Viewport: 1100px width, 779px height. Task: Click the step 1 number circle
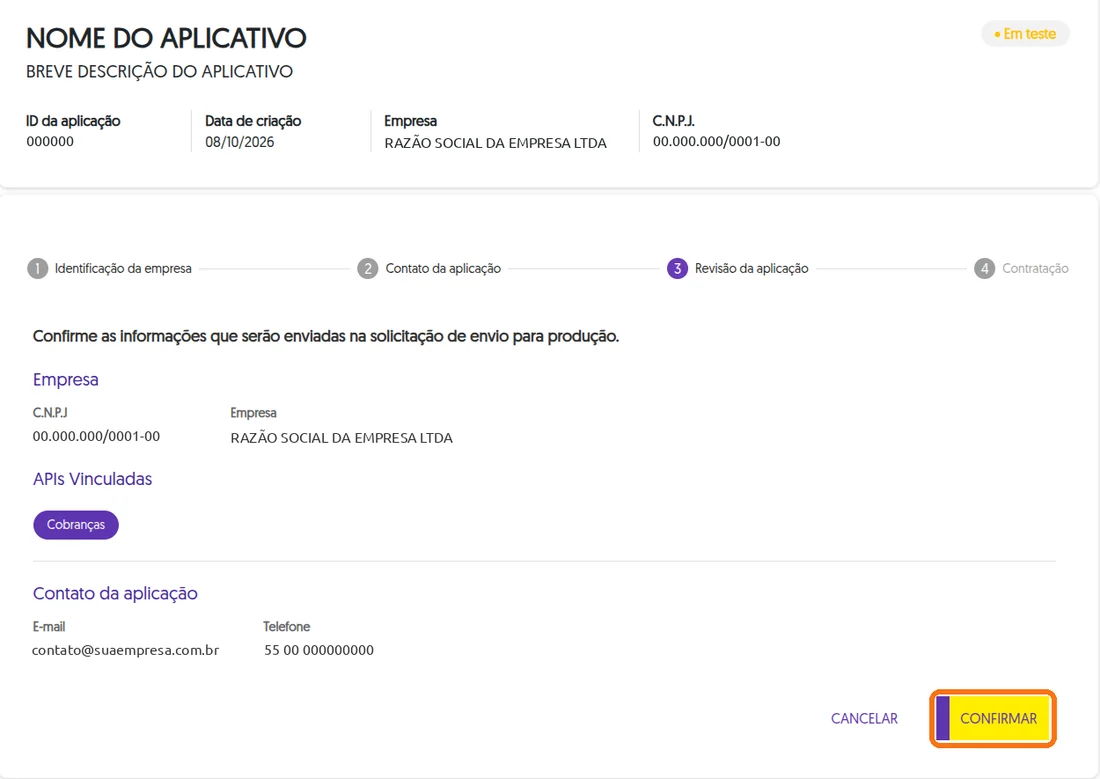(37, 268)
